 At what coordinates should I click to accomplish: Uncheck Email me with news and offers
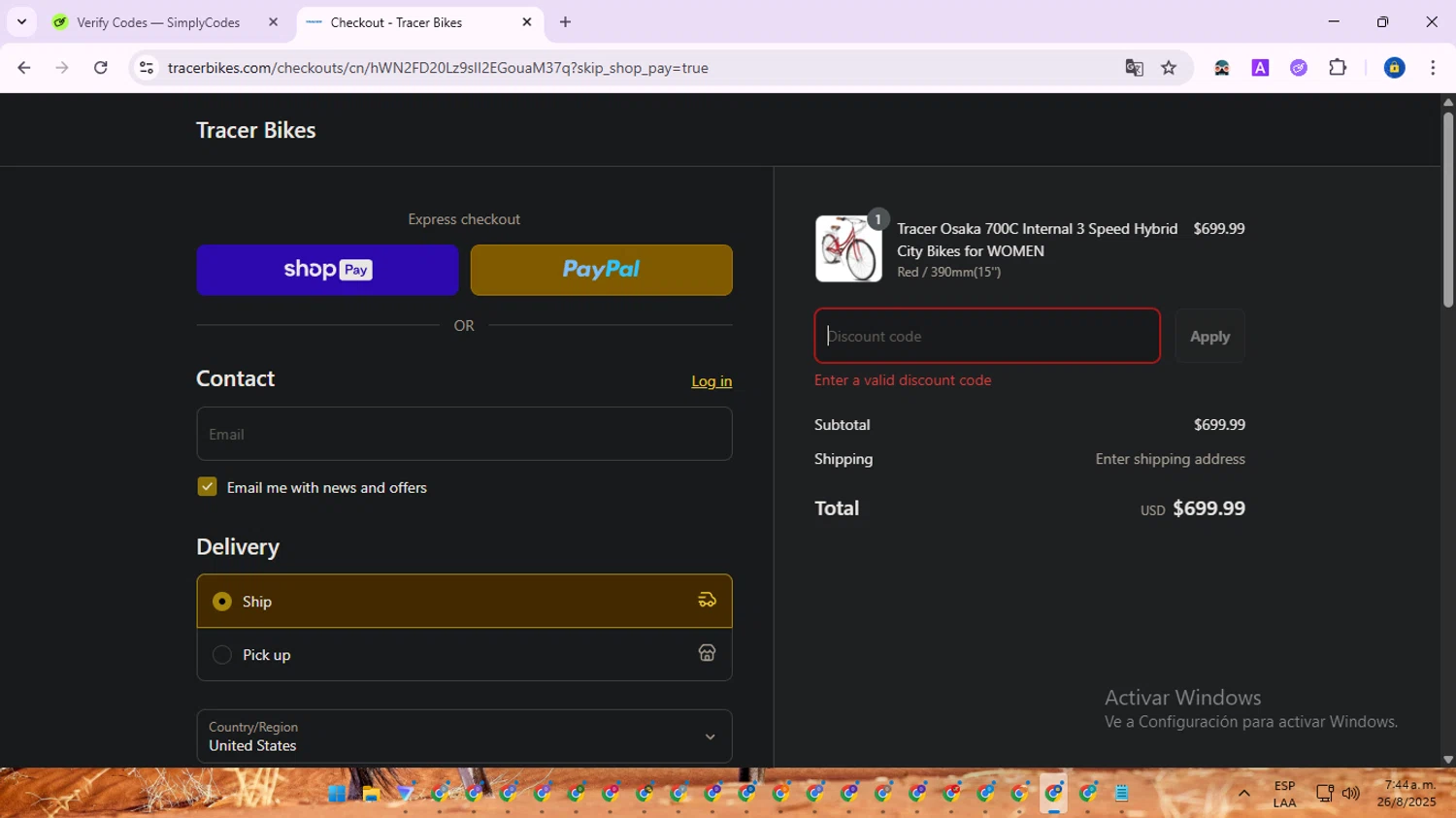[x=207, y=486]
